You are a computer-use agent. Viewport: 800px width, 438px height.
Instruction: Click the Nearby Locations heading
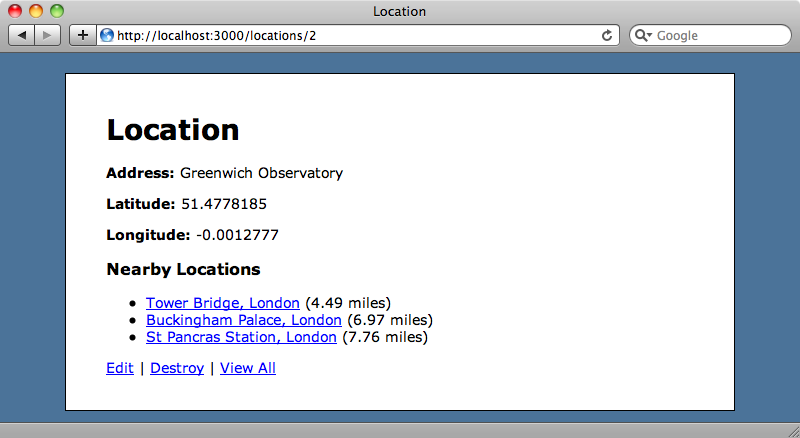click(x=183, y=269)
